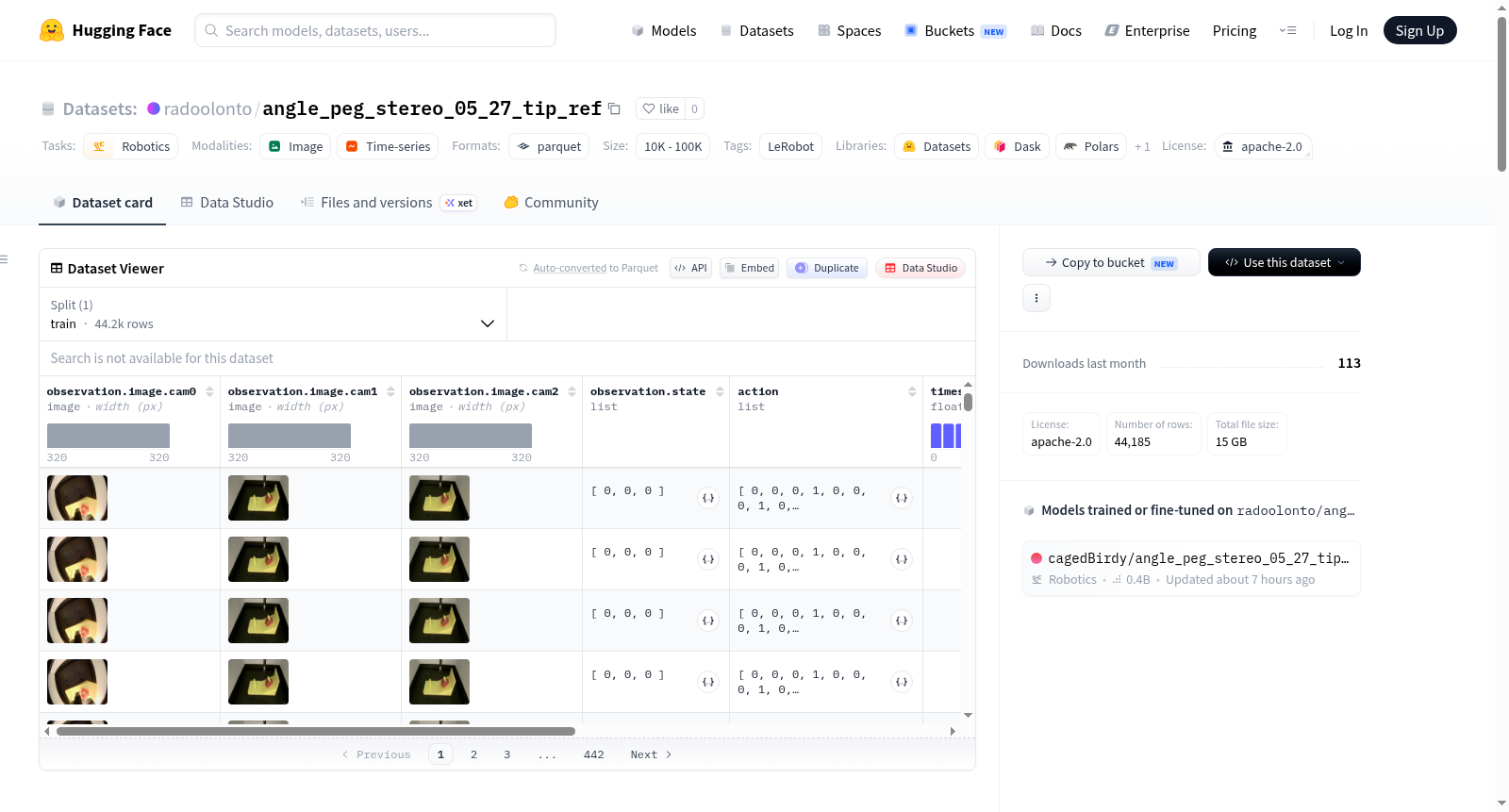Like this dataset
Screen dimensions: 1509x812
click(x=660, y=108)
